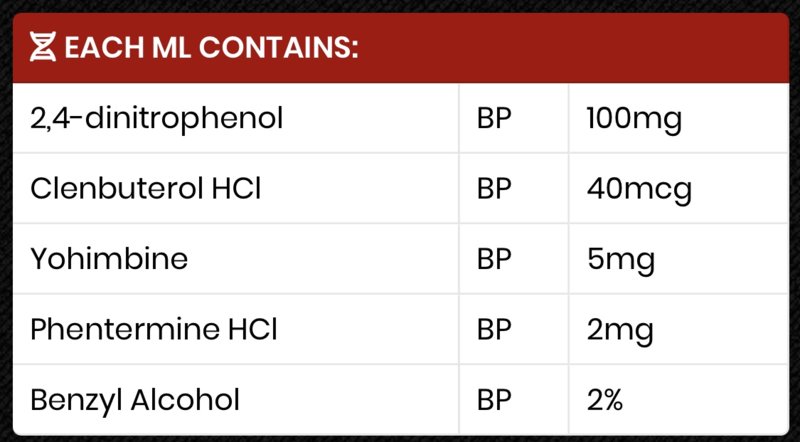Select the Yohimbine ingredient name
Screen dimensions: 800x442
tap(109, 259)
